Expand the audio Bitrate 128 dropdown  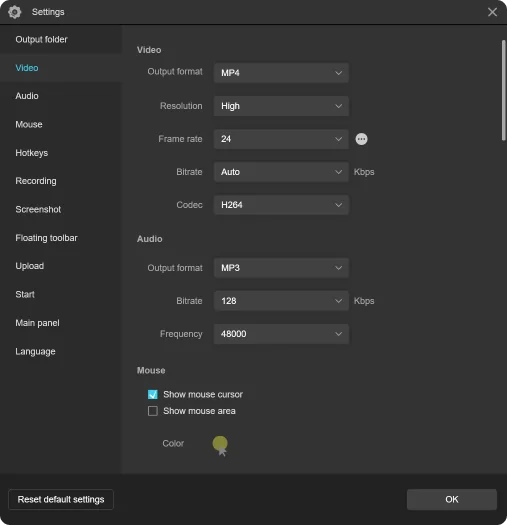click(x=281, y=301)
